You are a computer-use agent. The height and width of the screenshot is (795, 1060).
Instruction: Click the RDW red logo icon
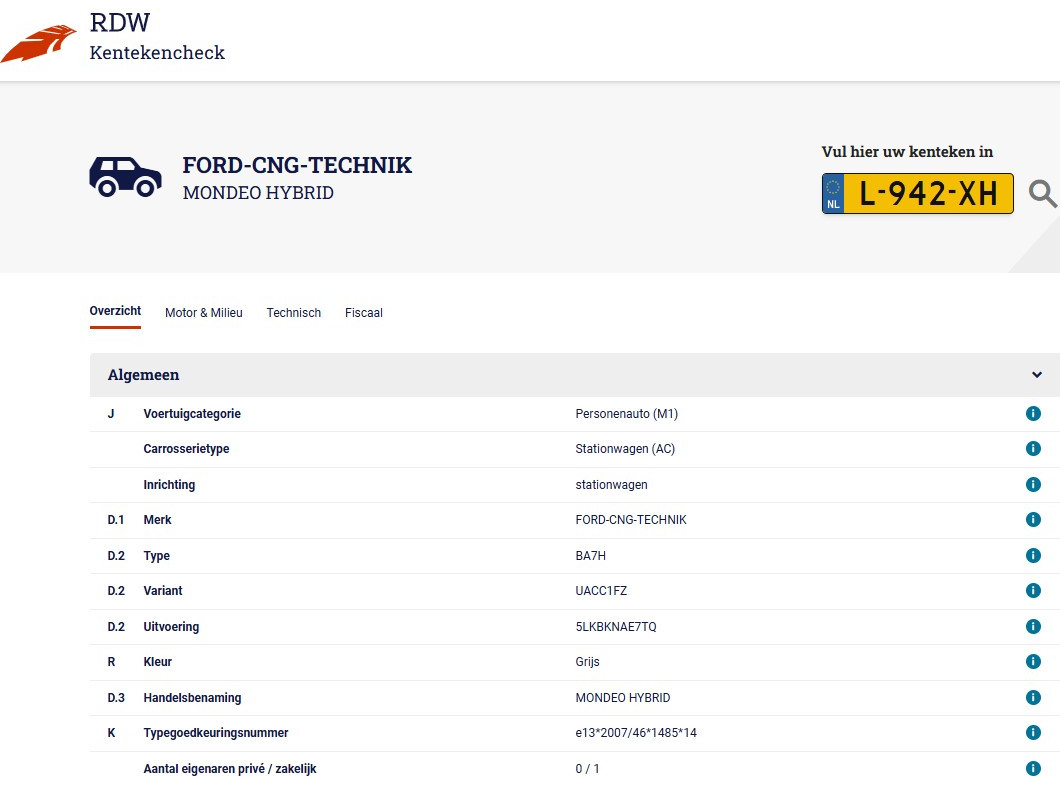39,44
